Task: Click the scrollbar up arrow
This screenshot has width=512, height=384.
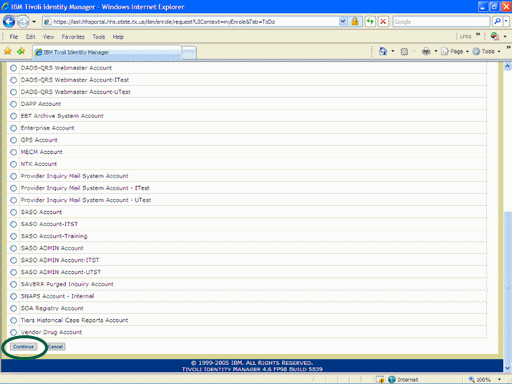Action: pos(507,66)
